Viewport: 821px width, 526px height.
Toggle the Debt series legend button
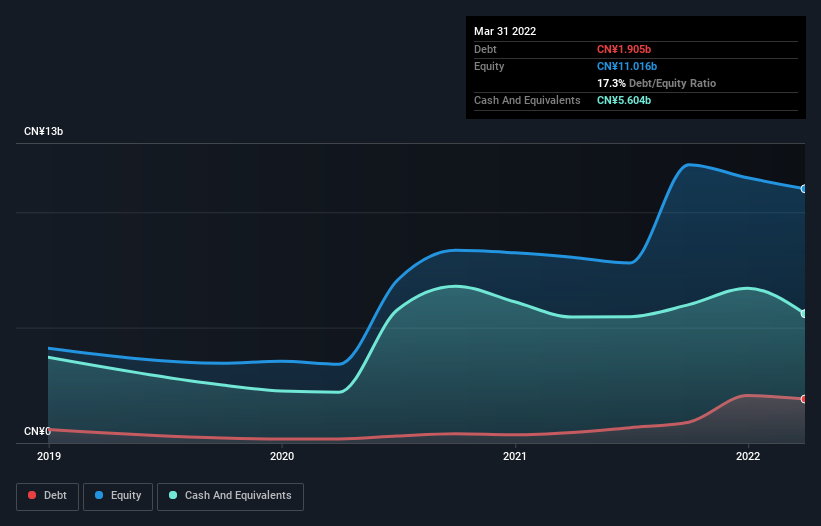47,496
